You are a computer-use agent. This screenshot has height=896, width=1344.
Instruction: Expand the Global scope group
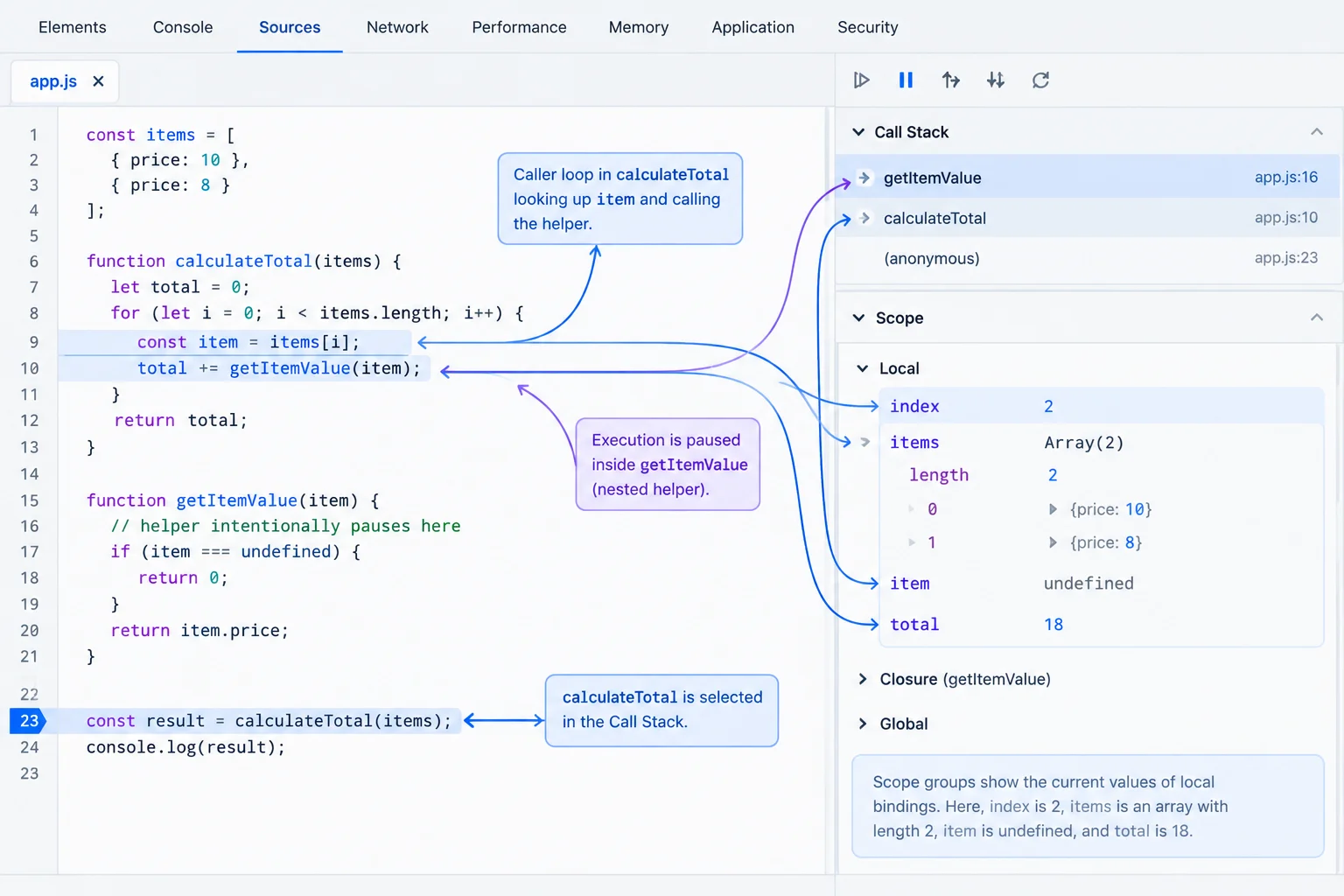(863, 724)
